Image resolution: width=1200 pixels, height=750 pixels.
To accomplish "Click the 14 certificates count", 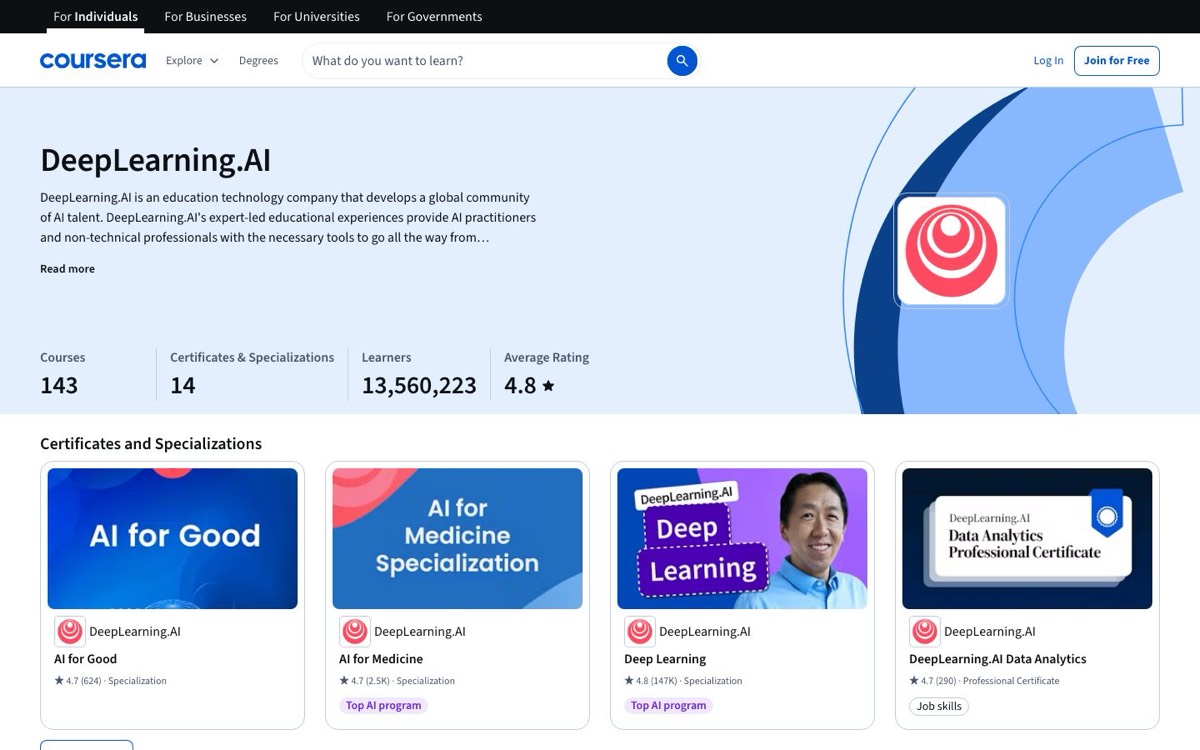I will 183,386.
